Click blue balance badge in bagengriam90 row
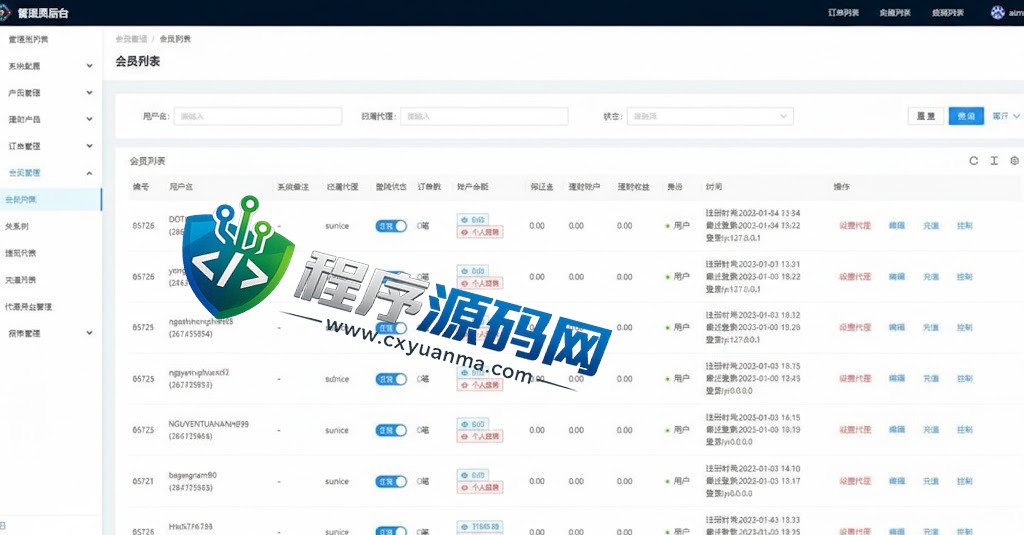1024x535 pixels. click(473, 475)
